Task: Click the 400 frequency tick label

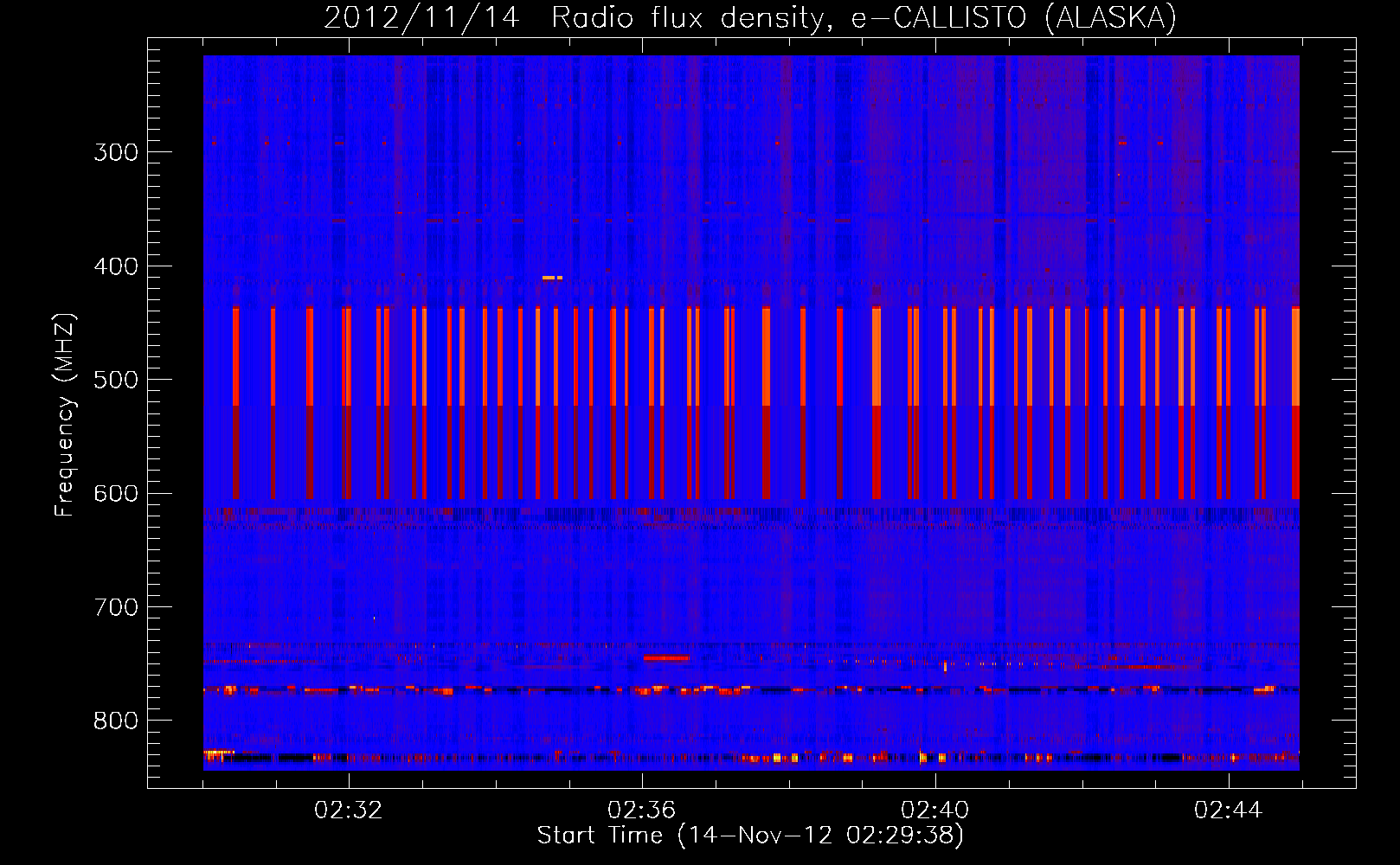Action: point(116,266)
